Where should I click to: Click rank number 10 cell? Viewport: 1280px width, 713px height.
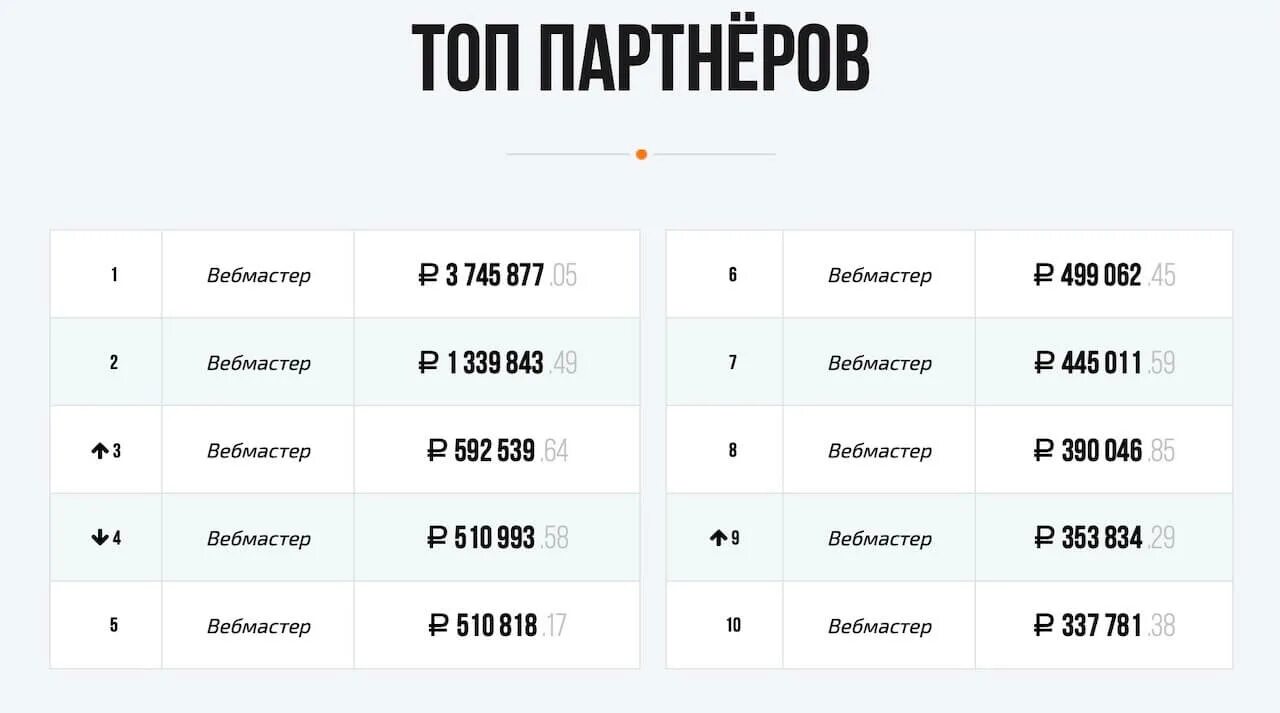pyautogui.click(x=733, y=626)
